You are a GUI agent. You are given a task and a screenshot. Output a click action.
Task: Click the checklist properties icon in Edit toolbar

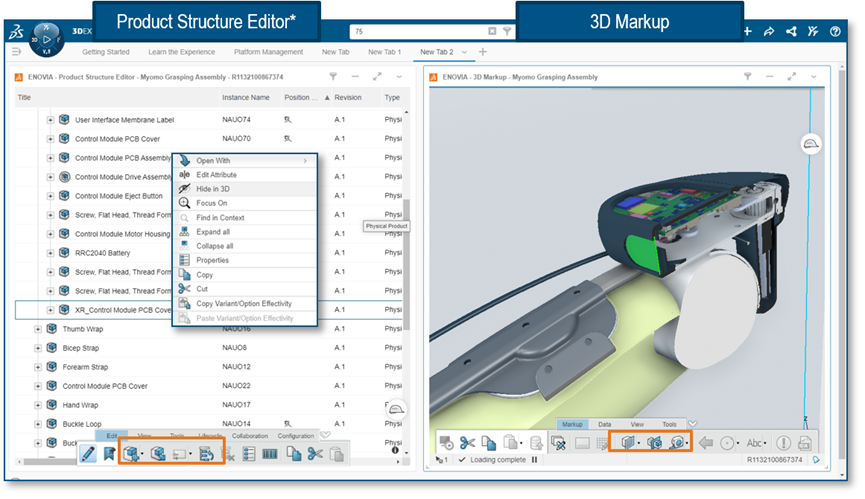[x=249, y=454]
